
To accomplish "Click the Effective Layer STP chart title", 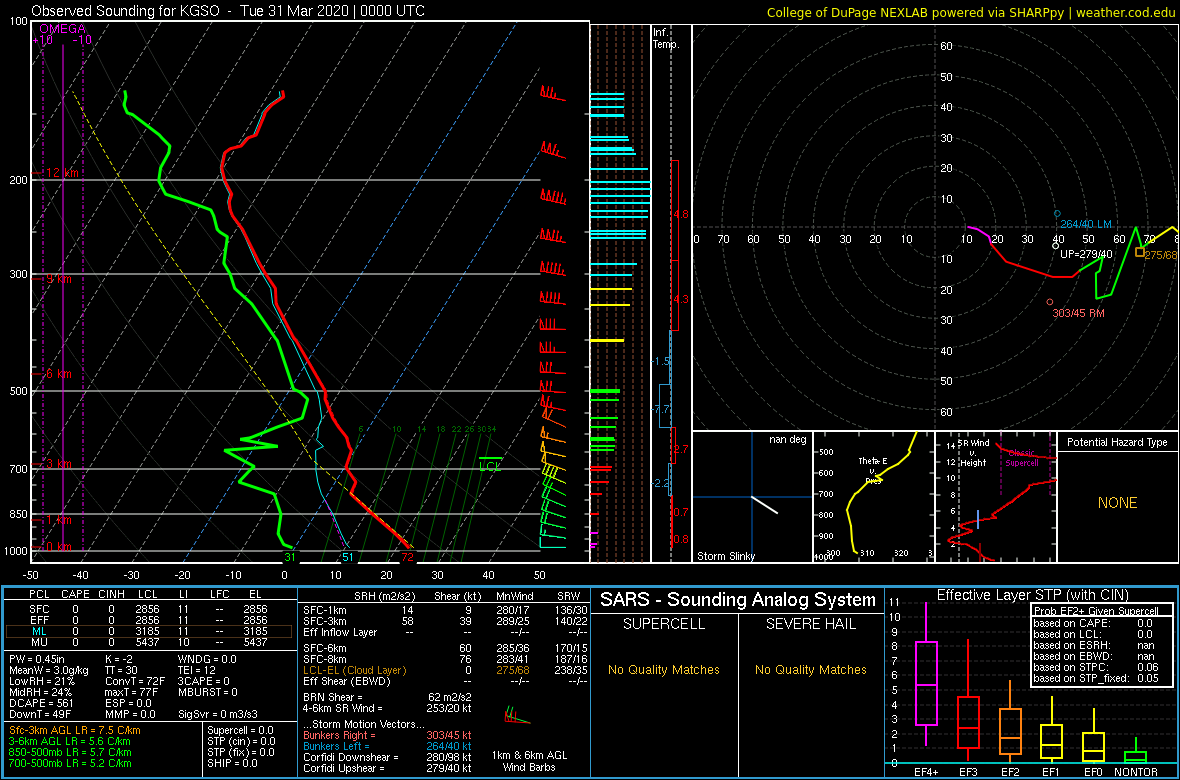I will coord(1032,596).
